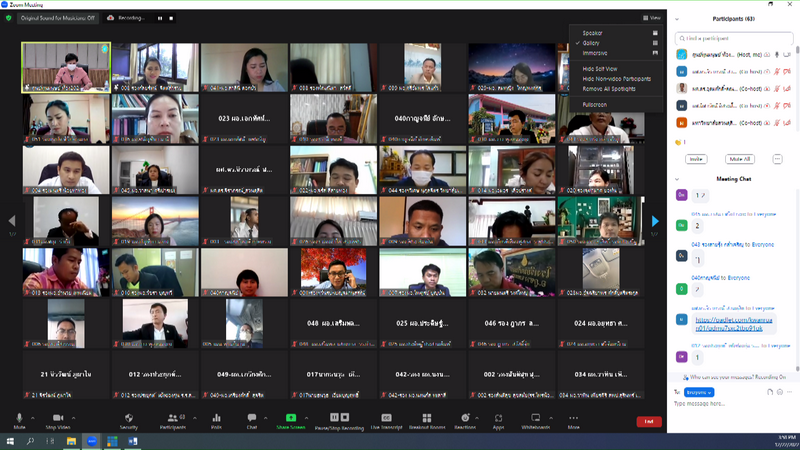Screen dimensions: 800x450
Task: Select the Golden Gate bridge background tile
Action: 155,221
